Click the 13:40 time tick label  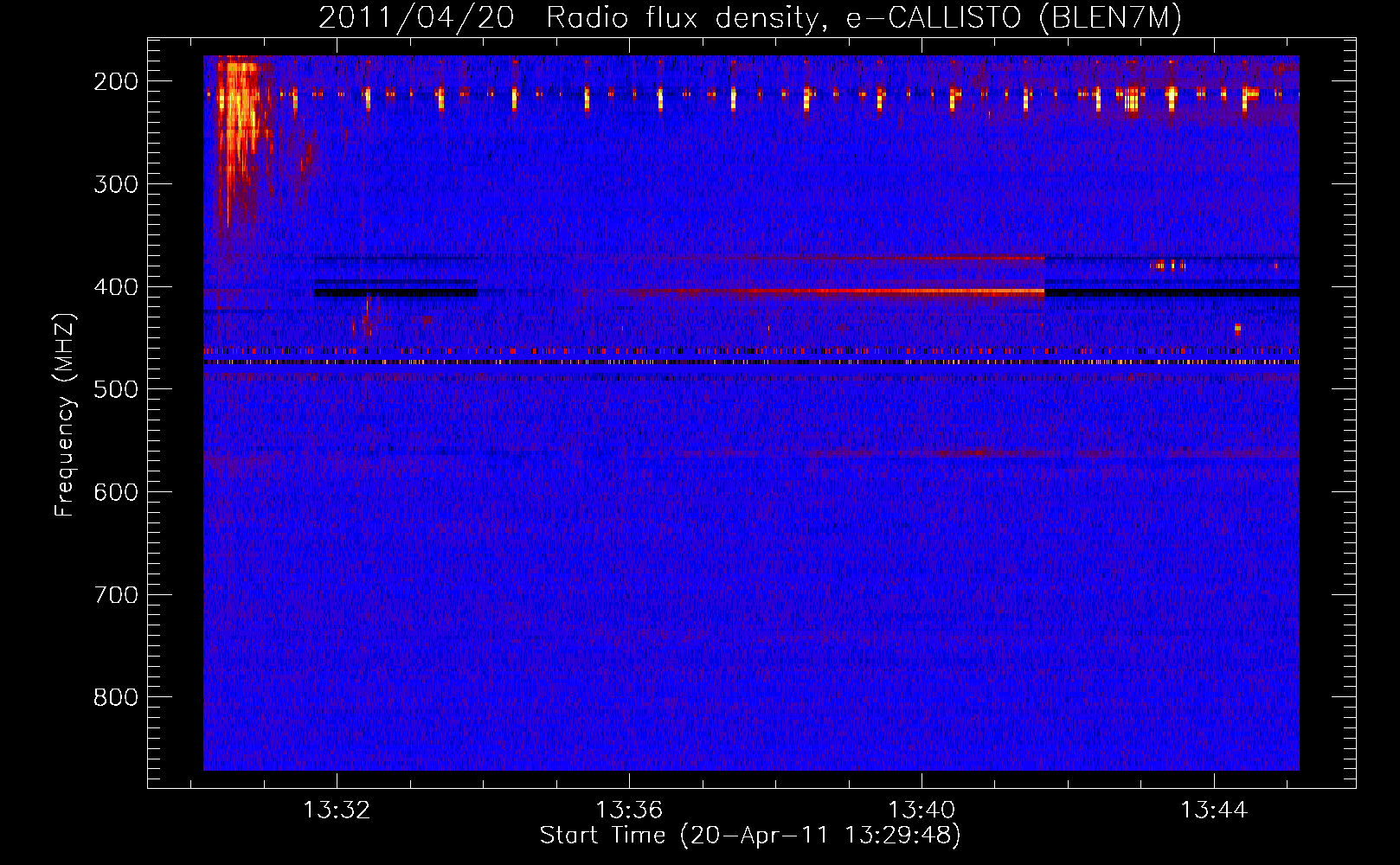(x=922, y=810)
